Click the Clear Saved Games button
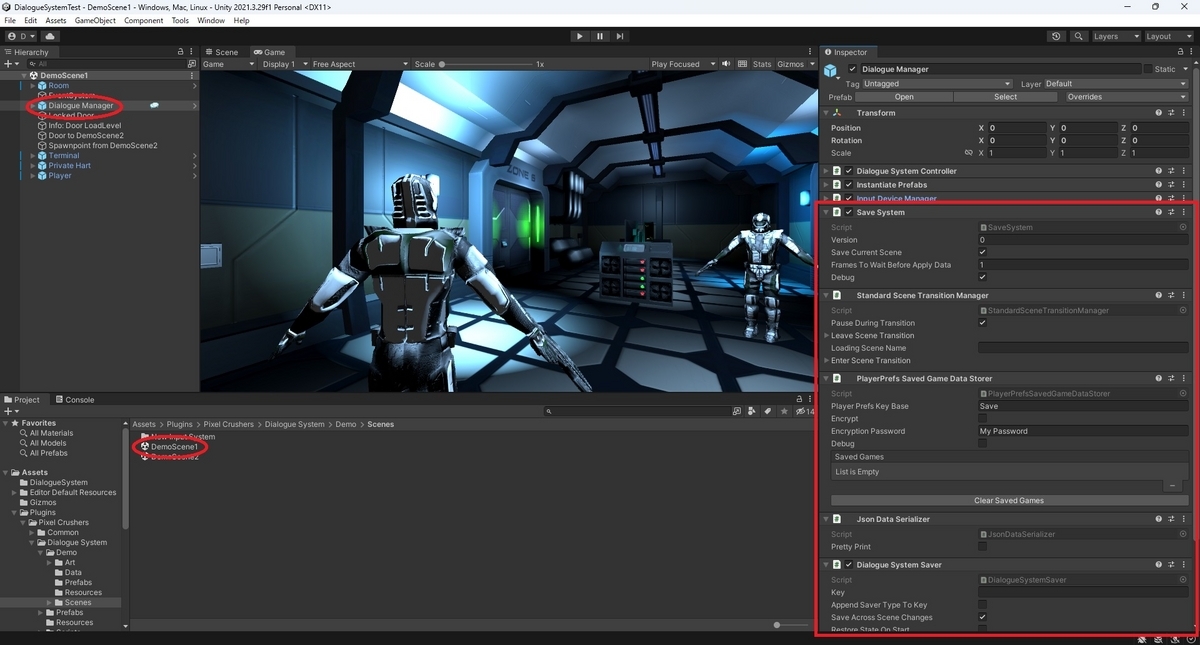 point(1009,500)
